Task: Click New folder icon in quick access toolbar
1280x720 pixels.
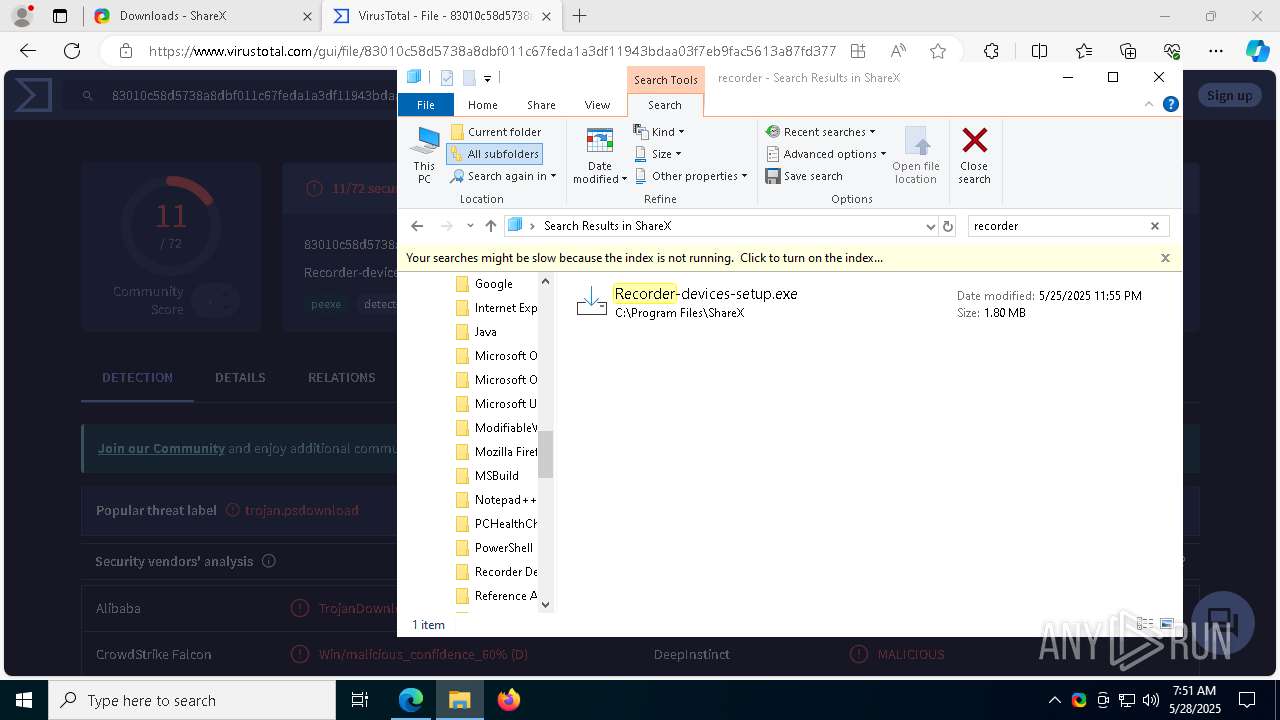Action: click(x=468, y=78)
